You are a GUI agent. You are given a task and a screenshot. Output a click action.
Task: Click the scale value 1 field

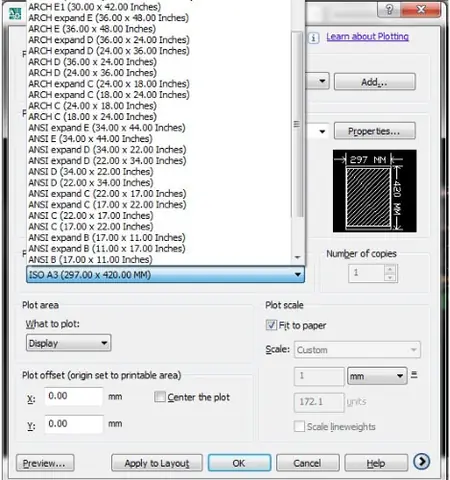tap(319, 376)
